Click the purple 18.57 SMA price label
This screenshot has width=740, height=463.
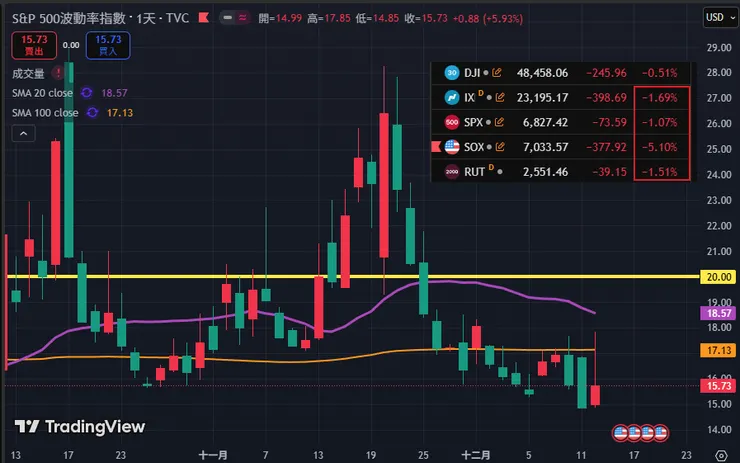(718, 313)
